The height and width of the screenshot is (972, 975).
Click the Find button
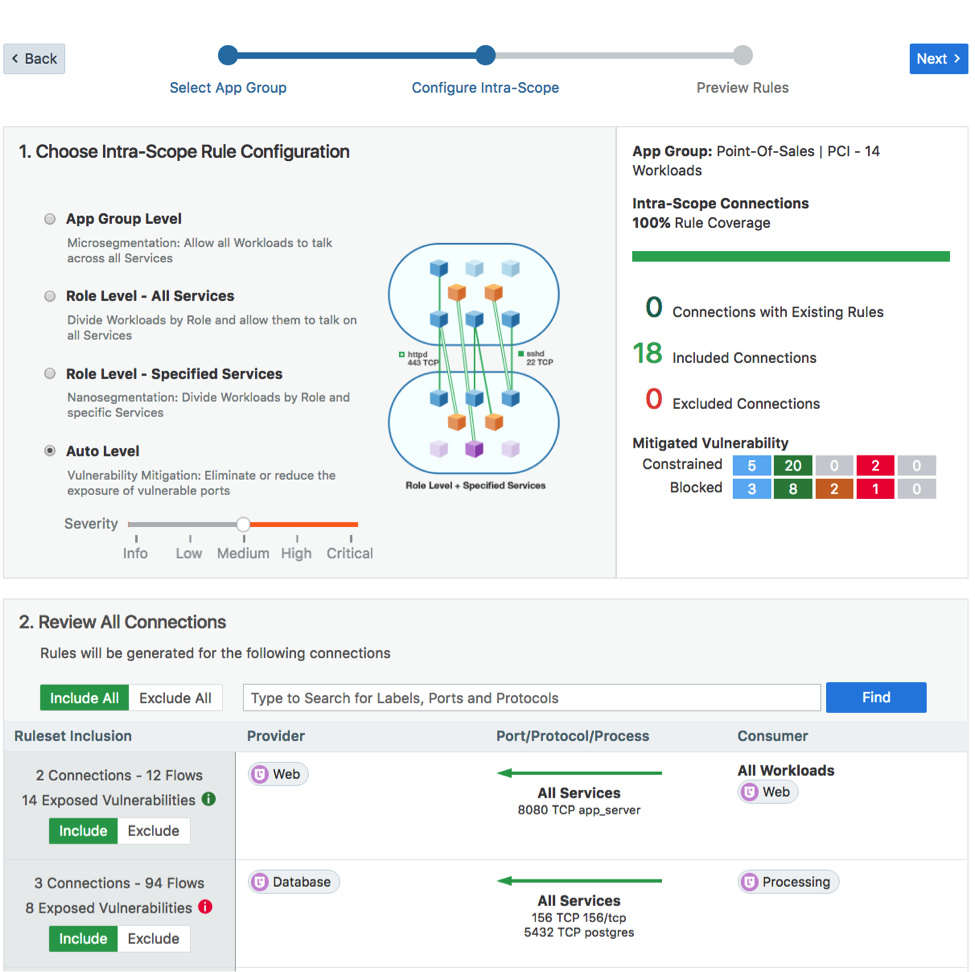point(876,698)
